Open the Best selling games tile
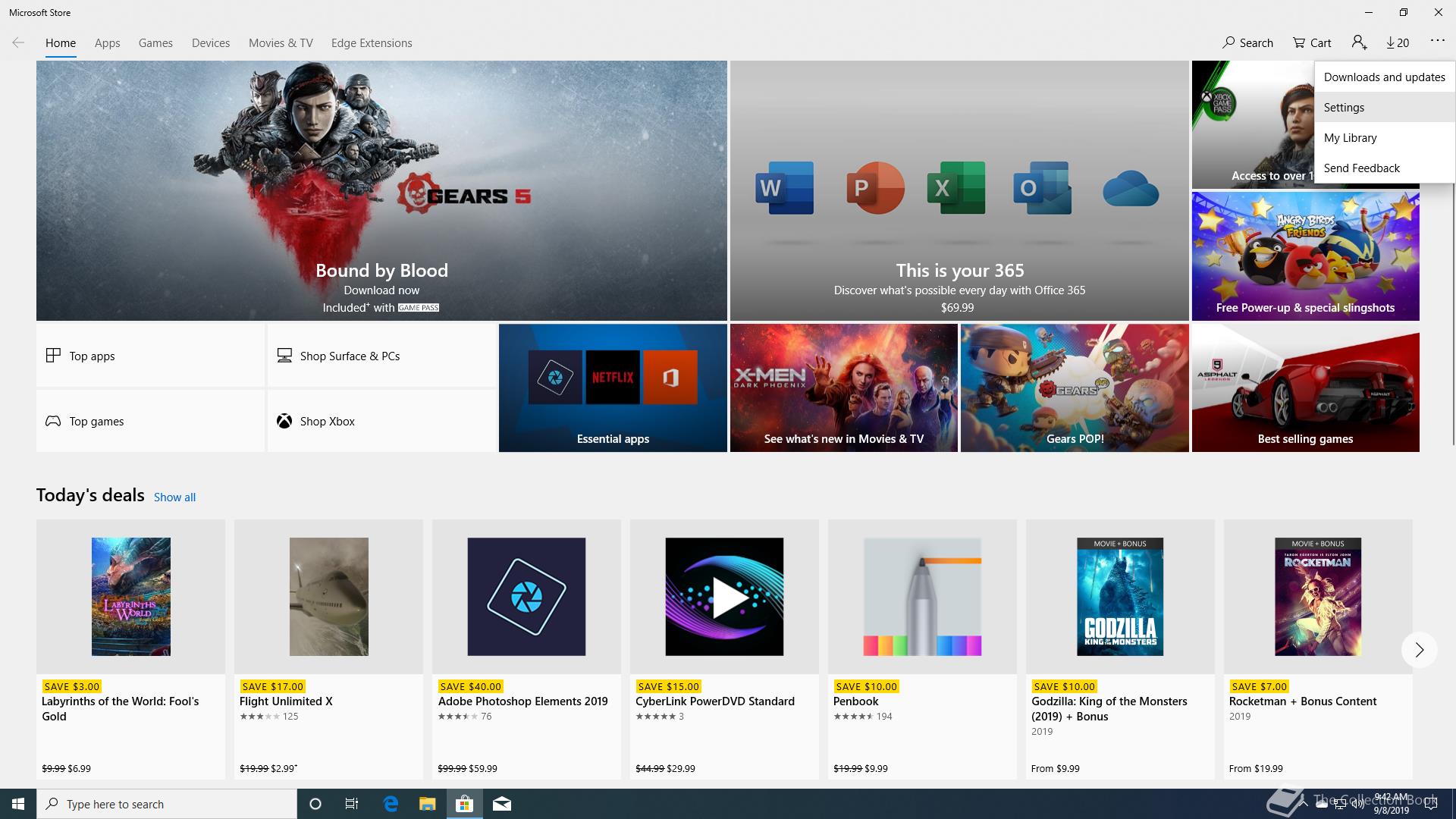This screenshot has height=819, width=1456. click(1305, 388)
